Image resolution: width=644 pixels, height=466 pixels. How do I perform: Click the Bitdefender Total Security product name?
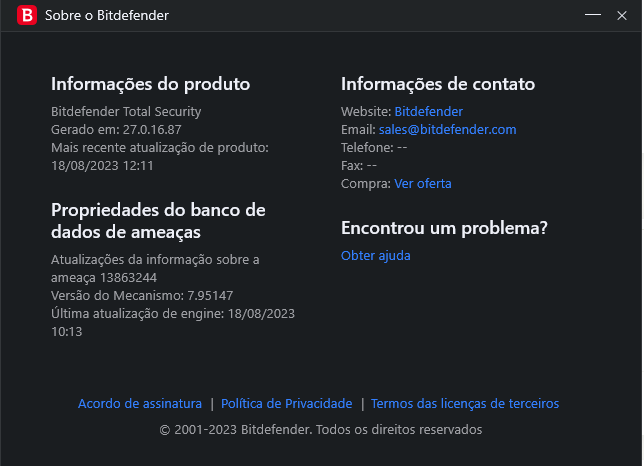click(126, 112)
